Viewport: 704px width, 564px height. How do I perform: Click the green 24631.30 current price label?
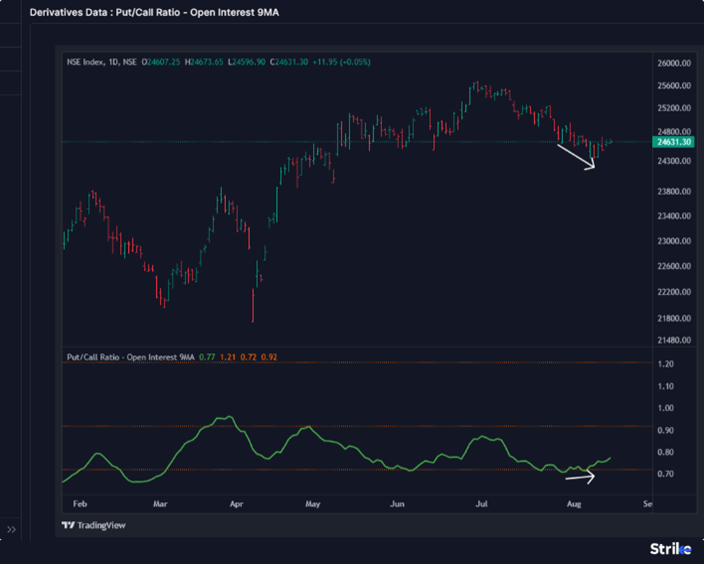674,142
